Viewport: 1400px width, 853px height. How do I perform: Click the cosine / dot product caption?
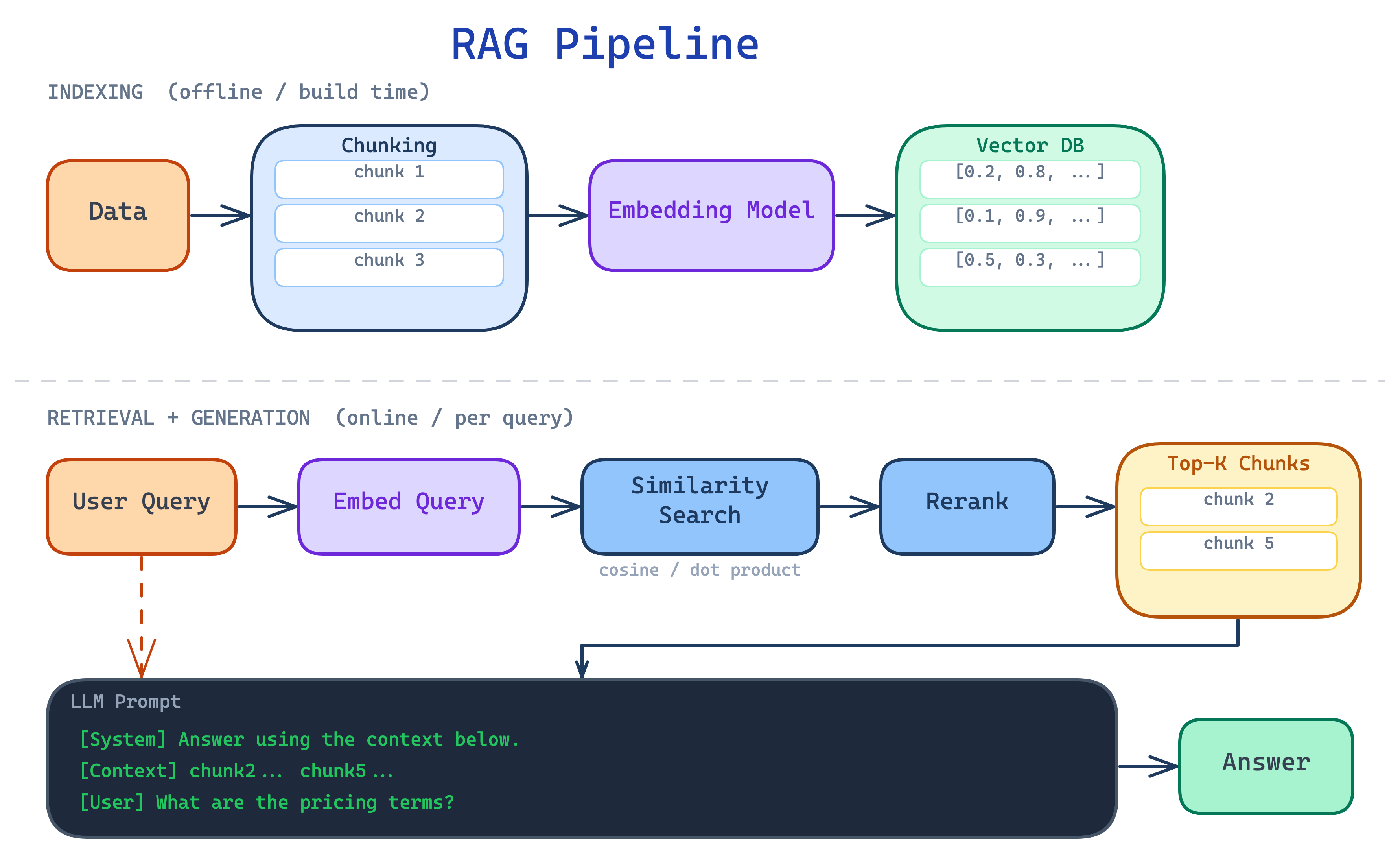pyautogui.click(x=700, y=569)
